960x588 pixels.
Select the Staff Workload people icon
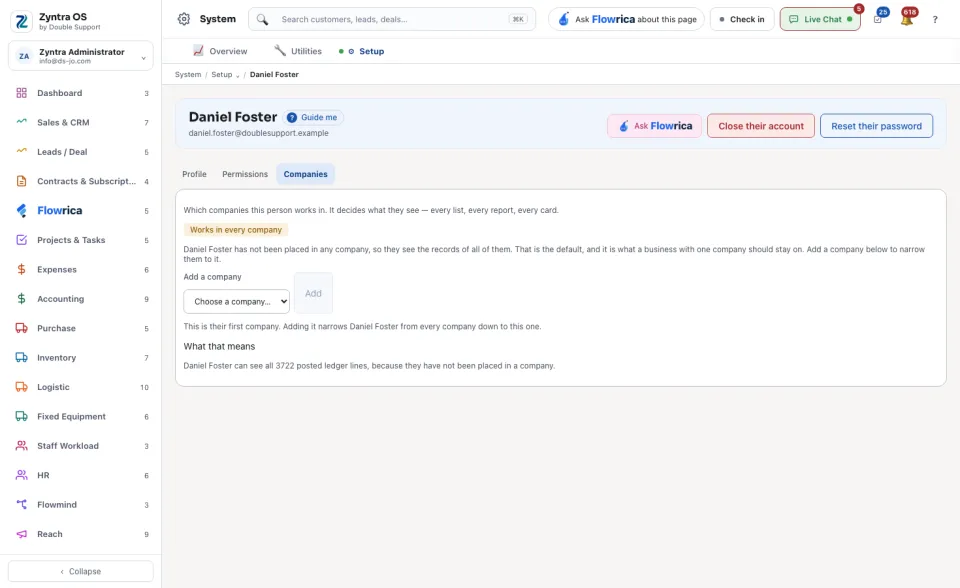(21, 446)
